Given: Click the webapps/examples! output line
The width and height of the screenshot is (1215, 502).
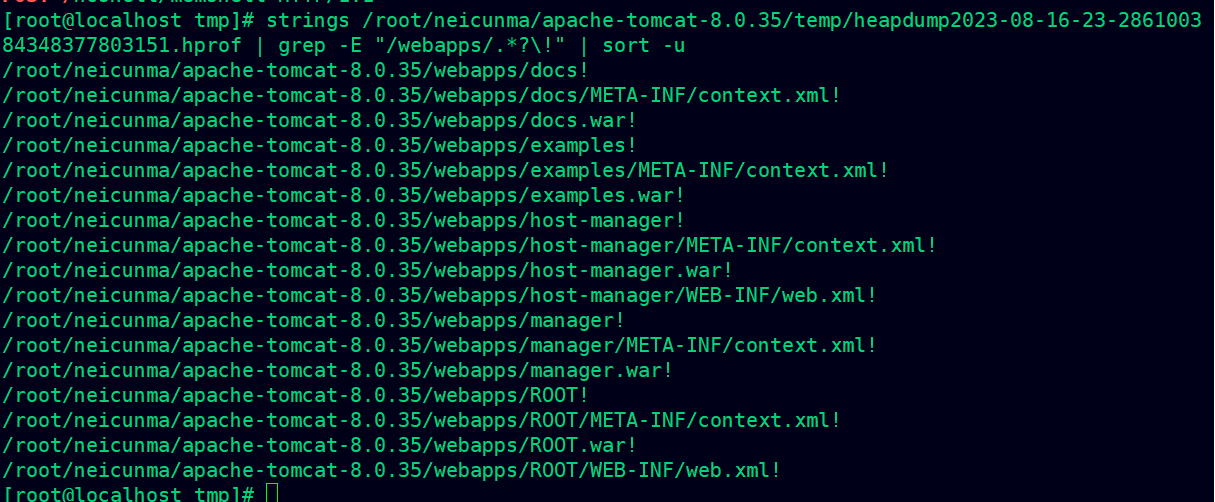Looking at the screenshot, I should [319, 145].
